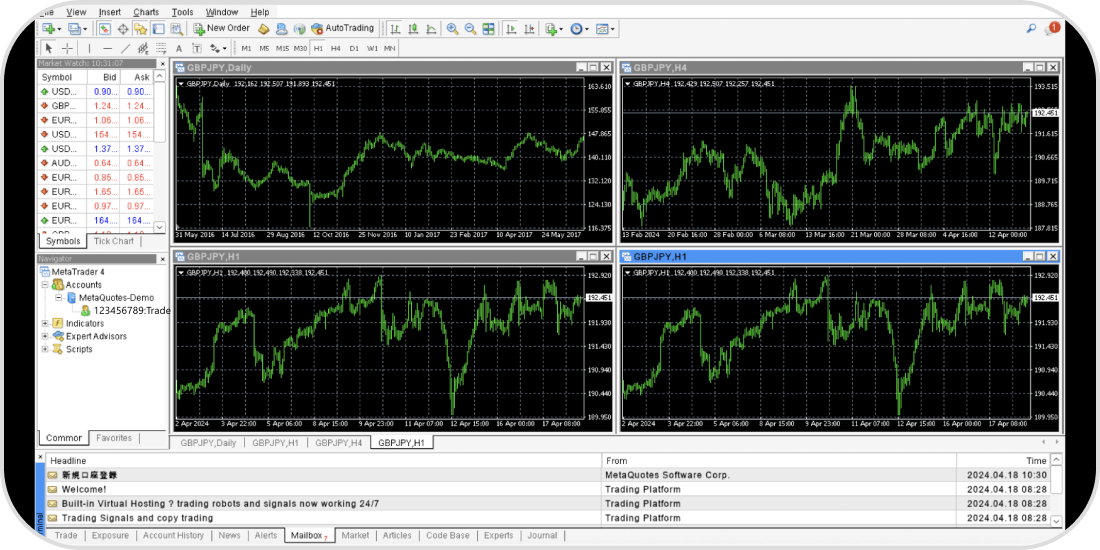This screenshot has height=550, width=1100.
Task: Open the Tools menu
Action: pos(182,12)
